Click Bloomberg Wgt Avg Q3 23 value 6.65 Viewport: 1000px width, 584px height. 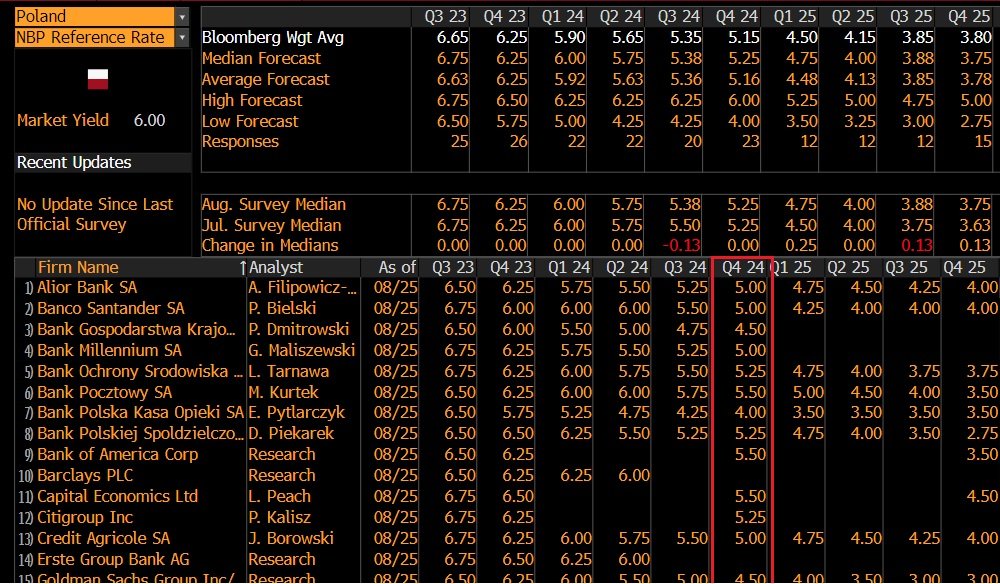[x=452, y=38]
